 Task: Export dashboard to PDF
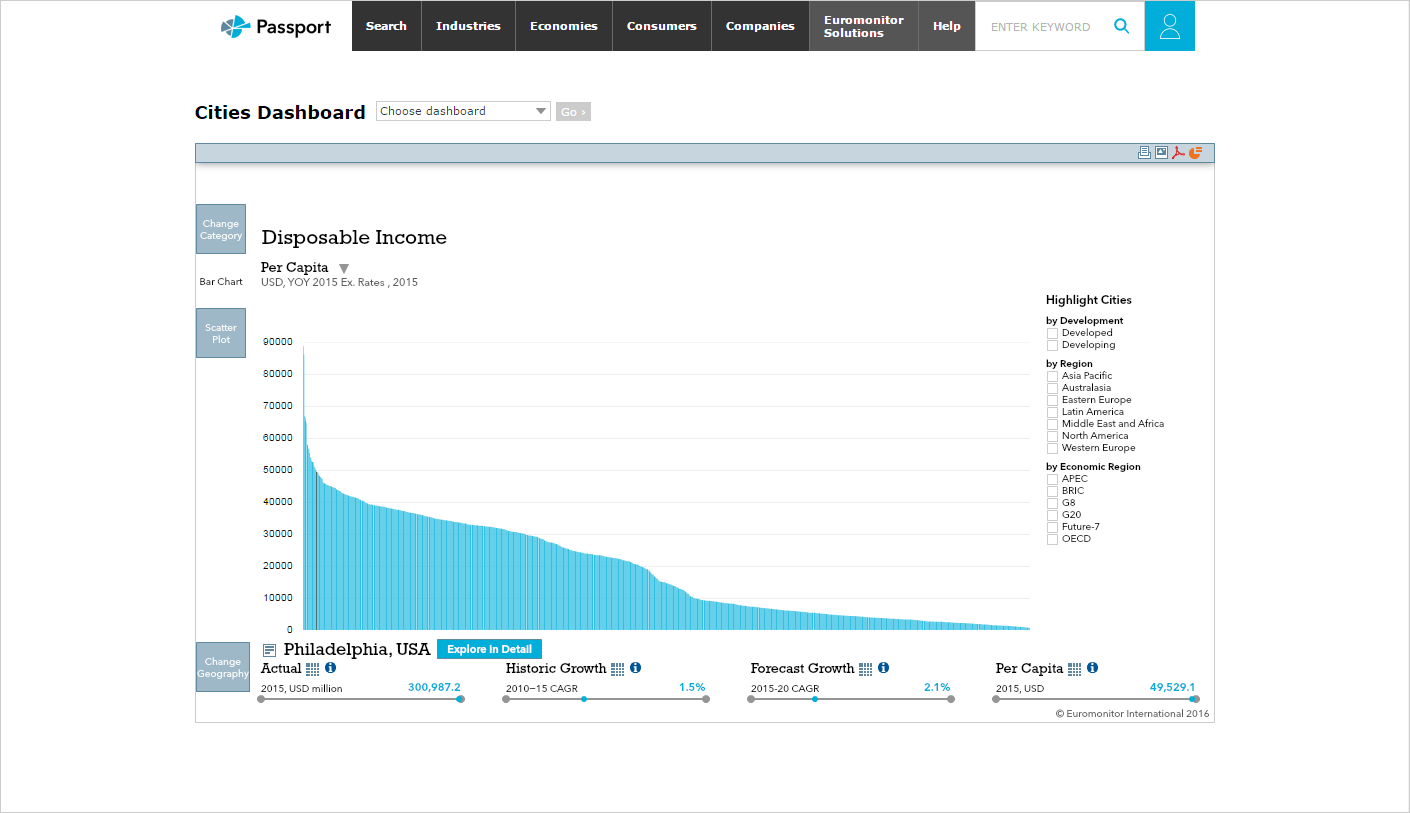(x=1178, y=153)
